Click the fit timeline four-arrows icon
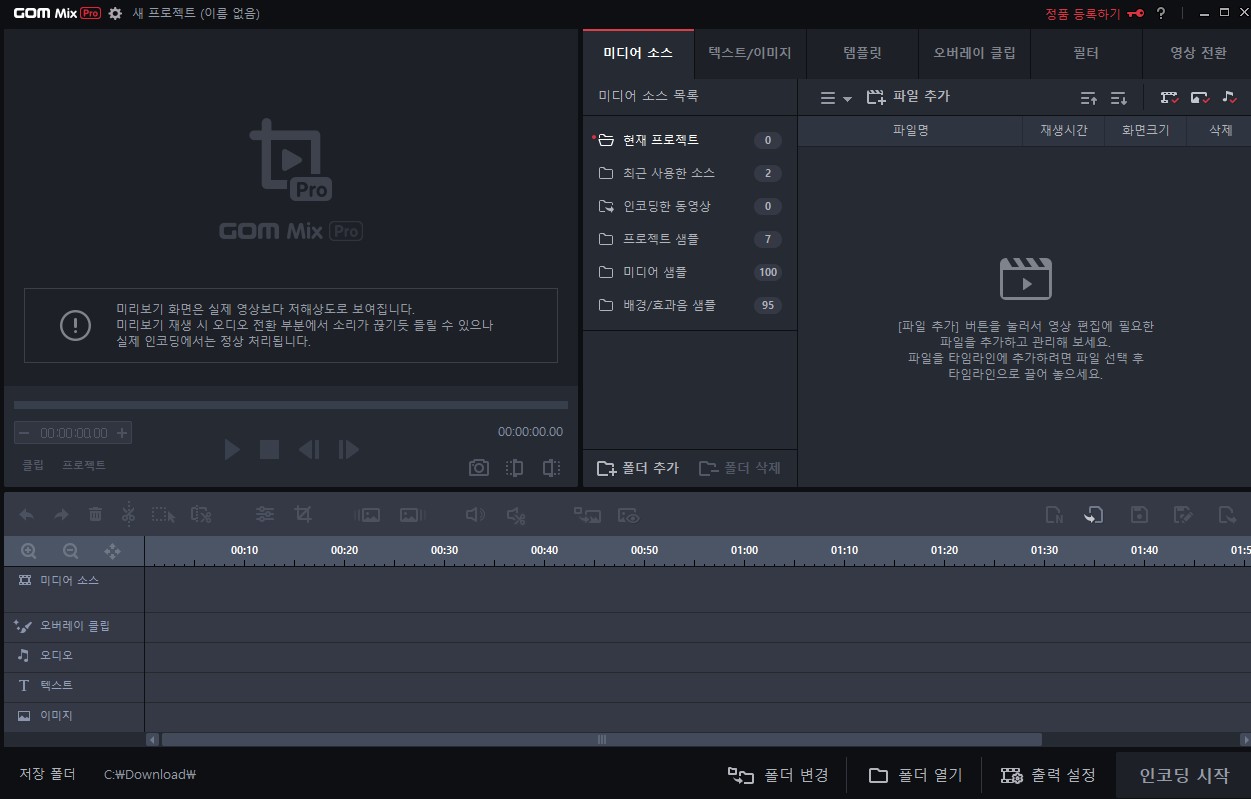Image resolution: width=1251 pixels, height=799 pixels. click(112, 551)
